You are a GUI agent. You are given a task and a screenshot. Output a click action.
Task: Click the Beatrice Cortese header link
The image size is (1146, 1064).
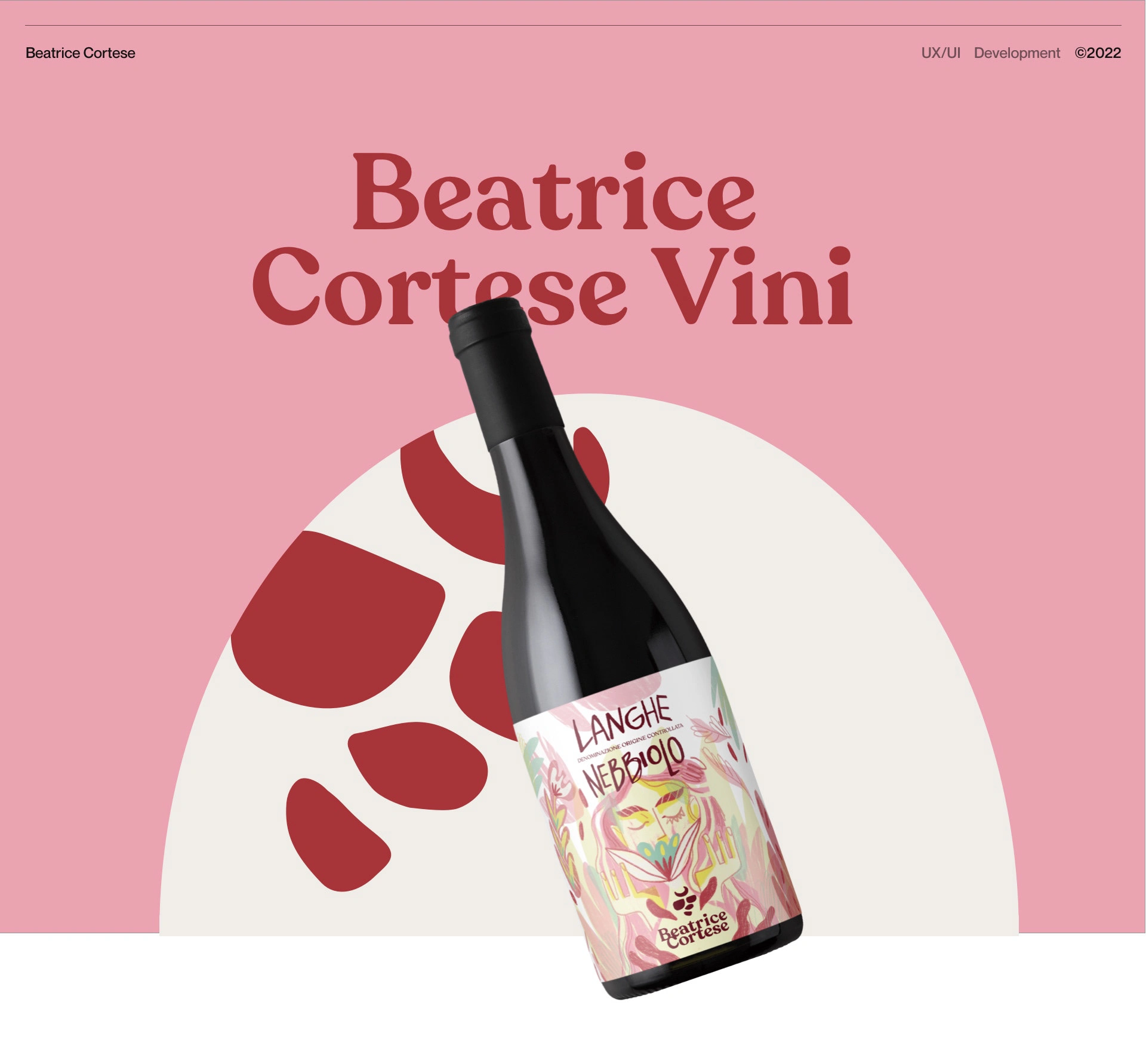click(81, 53)
